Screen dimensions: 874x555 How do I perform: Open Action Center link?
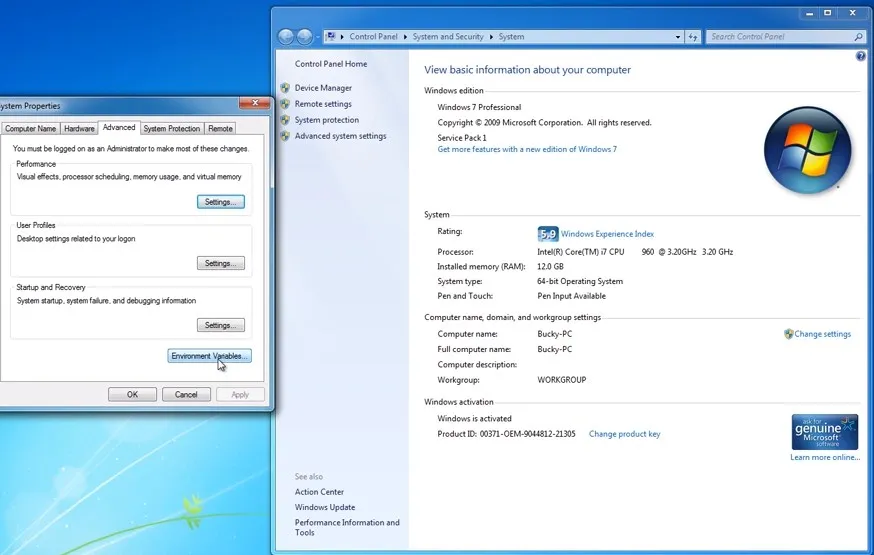(319, 492)
